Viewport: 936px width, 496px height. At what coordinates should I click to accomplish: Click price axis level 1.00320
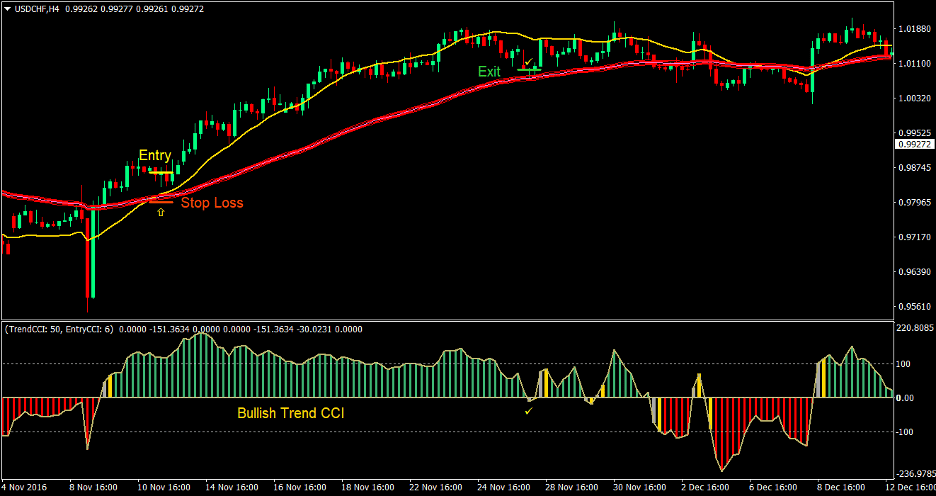(915, 98)
